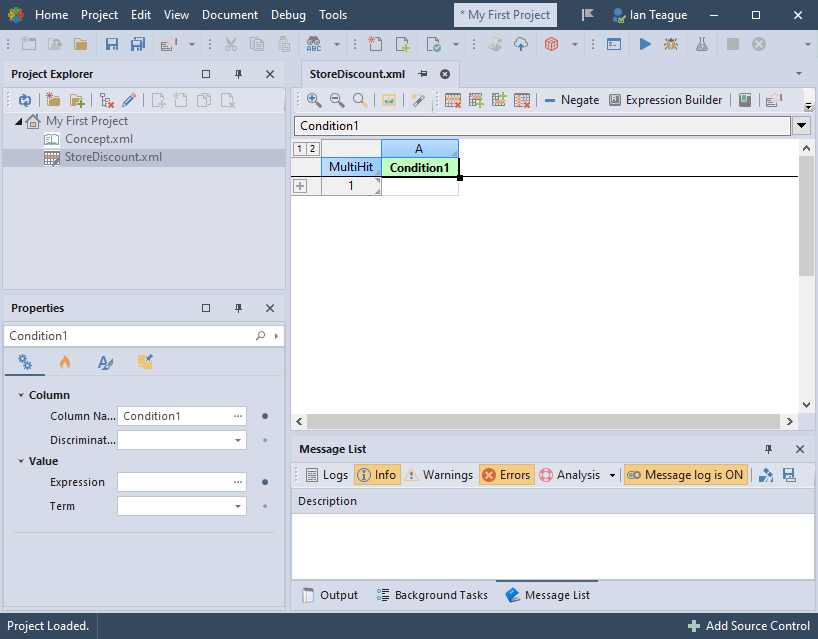The image size is (818, 639).
Task: Click the add column table icon
Action: [x=499, y=100]
